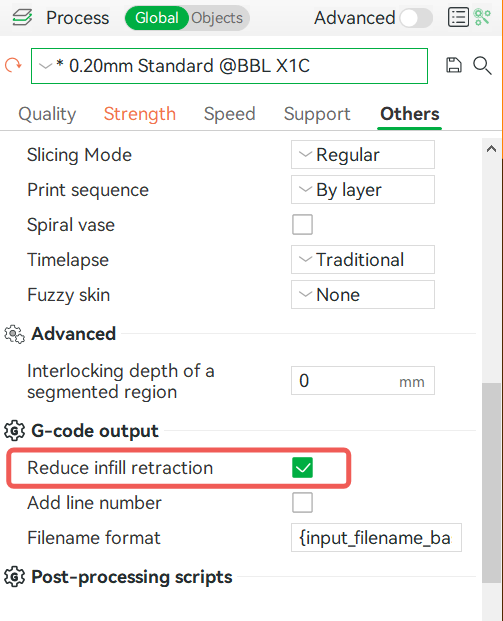This screenshot has height=621, width=503.
Task: Select the Objects mode button
Action: [217, 18]
